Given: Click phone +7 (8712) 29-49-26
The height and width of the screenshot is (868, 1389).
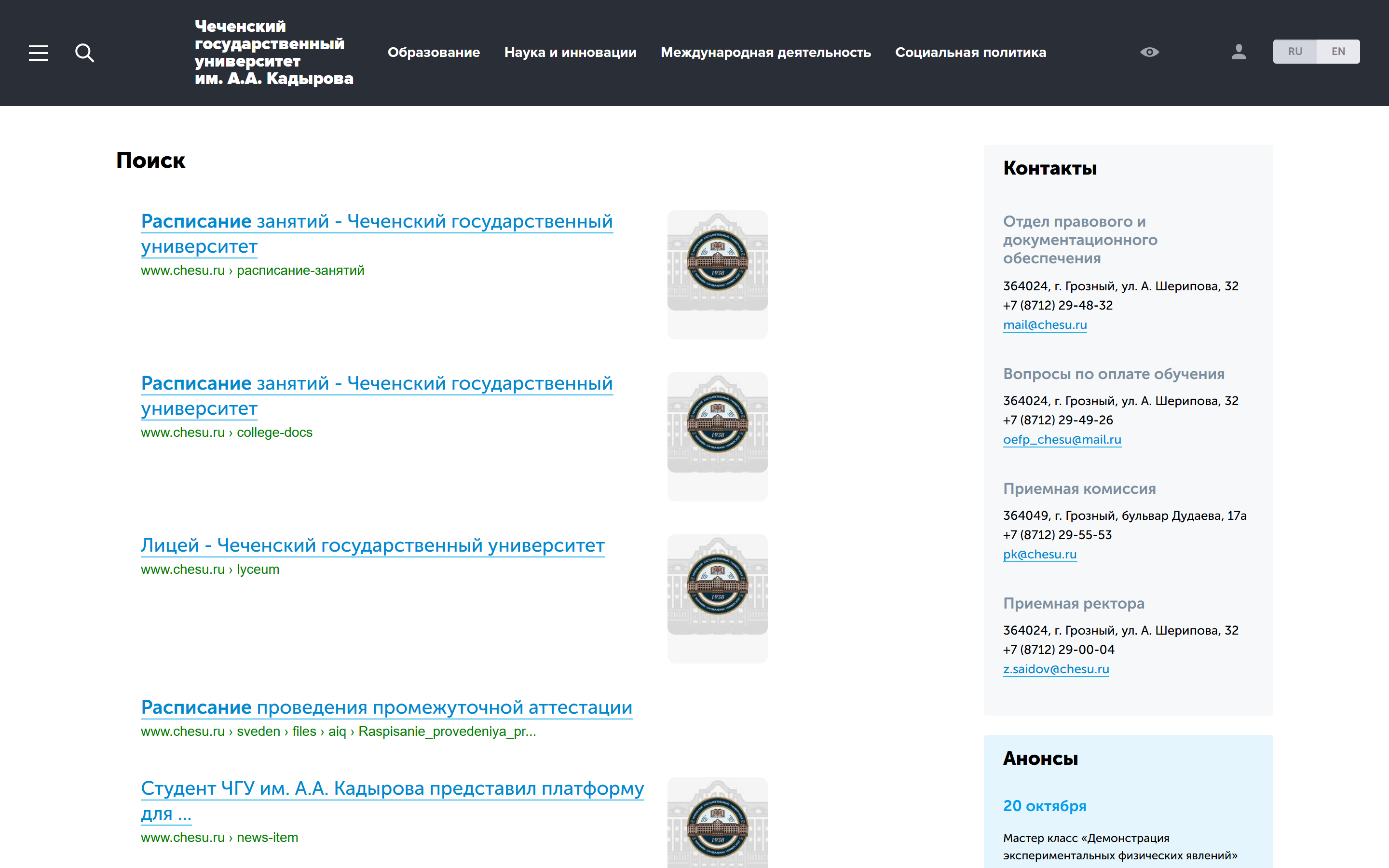Looking at the screenshot, I should click(x=1057, y=420).
